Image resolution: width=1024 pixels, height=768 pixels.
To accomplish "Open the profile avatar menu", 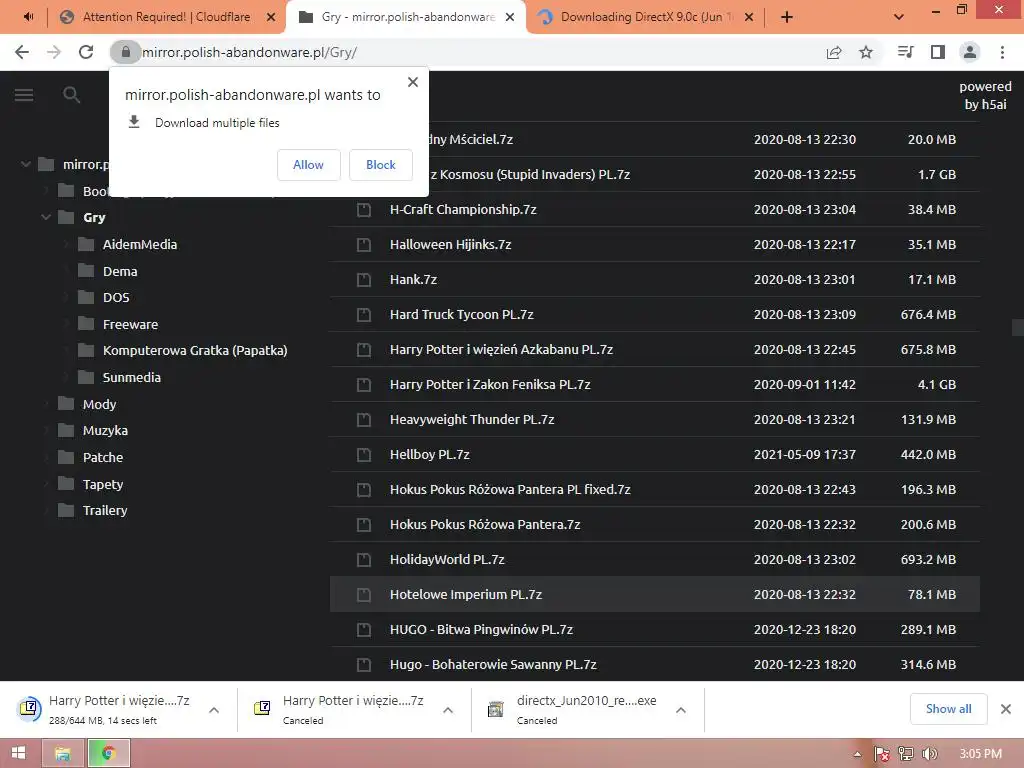I will click(970, 52).
